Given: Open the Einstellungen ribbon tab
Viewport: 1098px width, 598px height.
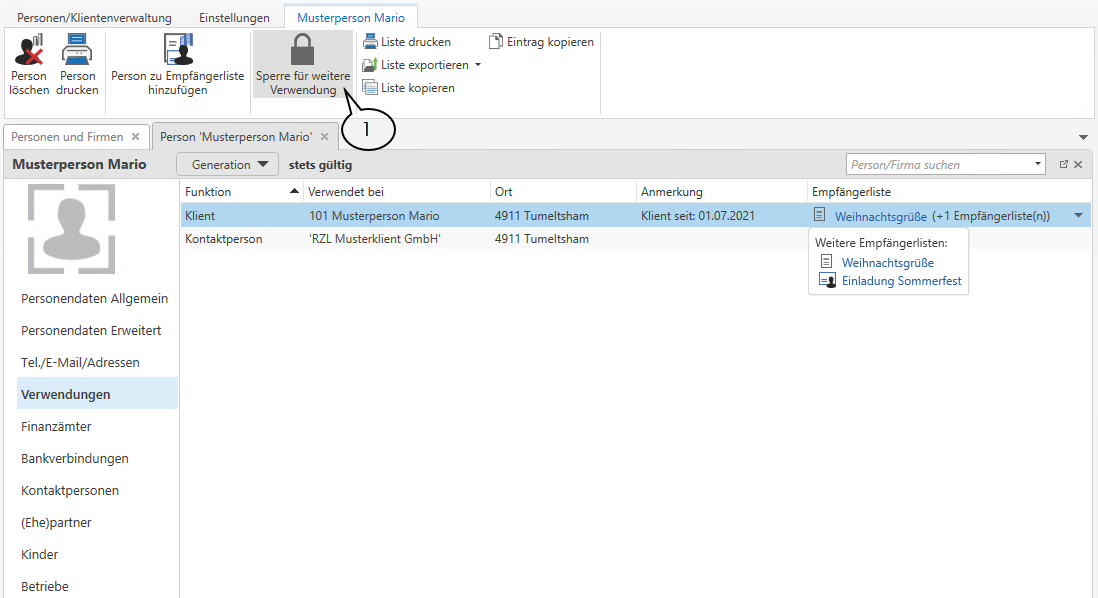Looking at the screenshot, I should [232, 18].
